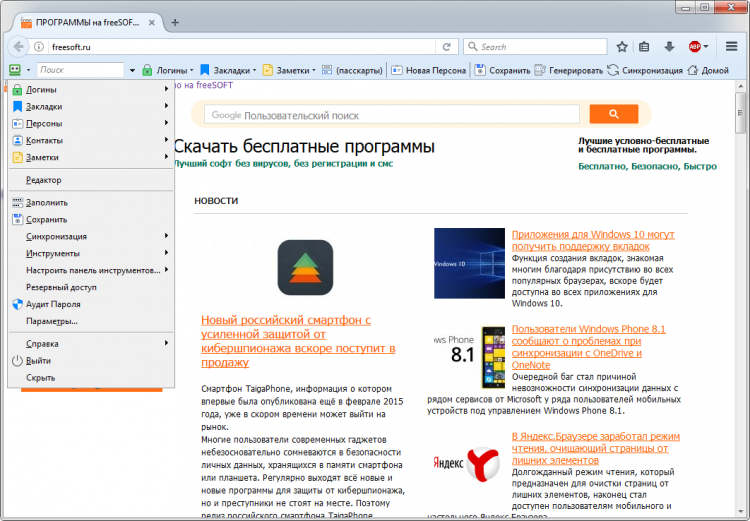
Task: Open the ABP dropdown arrow
Action: pos(706,47)
